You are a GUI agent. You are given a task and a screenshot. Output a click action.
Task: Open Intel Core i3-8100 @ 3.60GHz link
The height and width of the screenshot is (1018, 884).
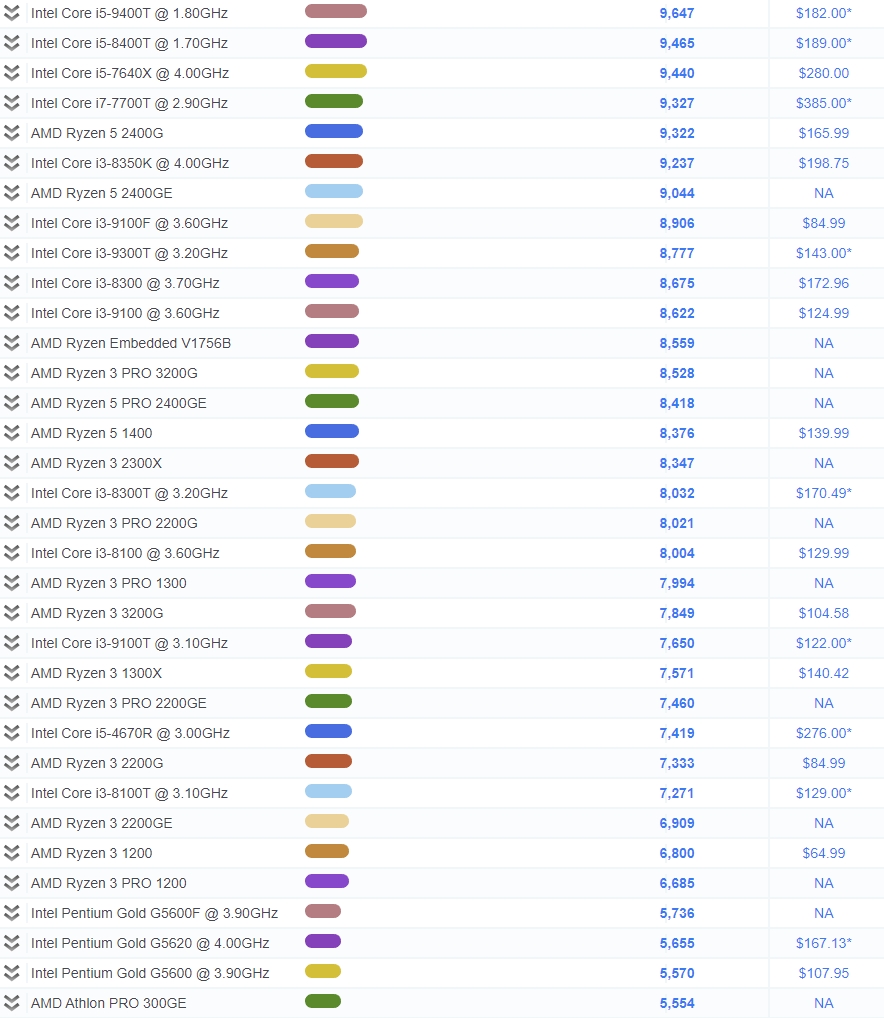pos(125,553)
